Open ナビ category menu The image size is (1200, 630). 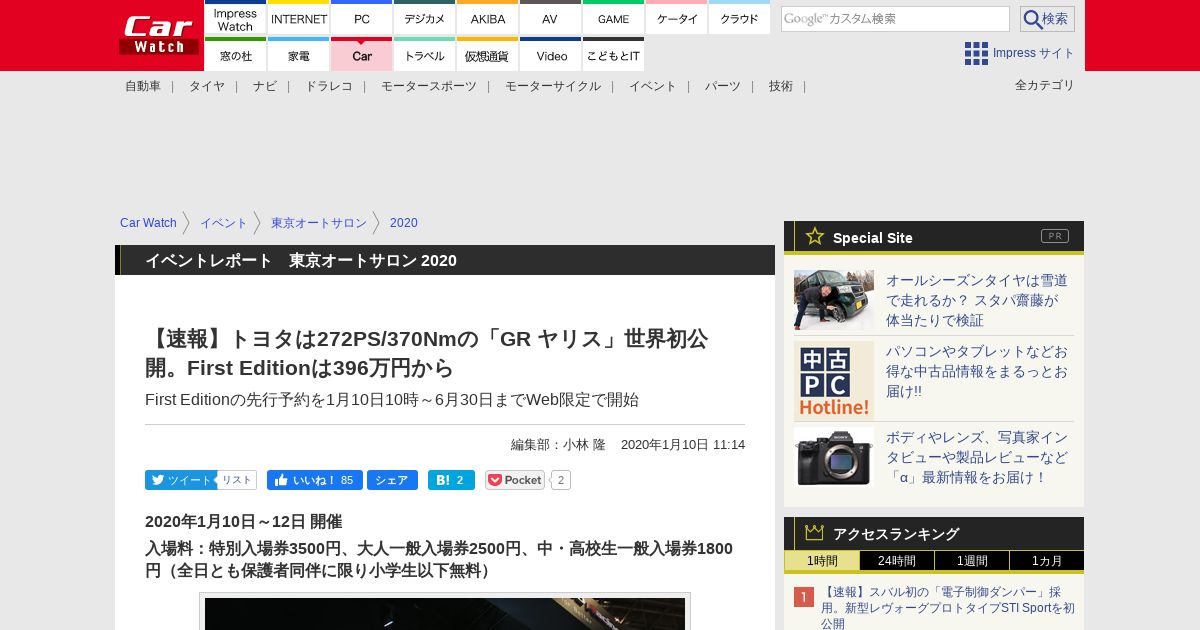[x=265, y=86]
